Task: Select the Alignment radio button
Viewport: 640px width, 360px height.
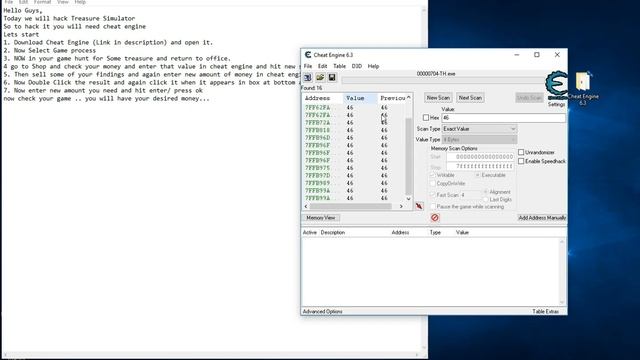Action: [x=486, y=192]
